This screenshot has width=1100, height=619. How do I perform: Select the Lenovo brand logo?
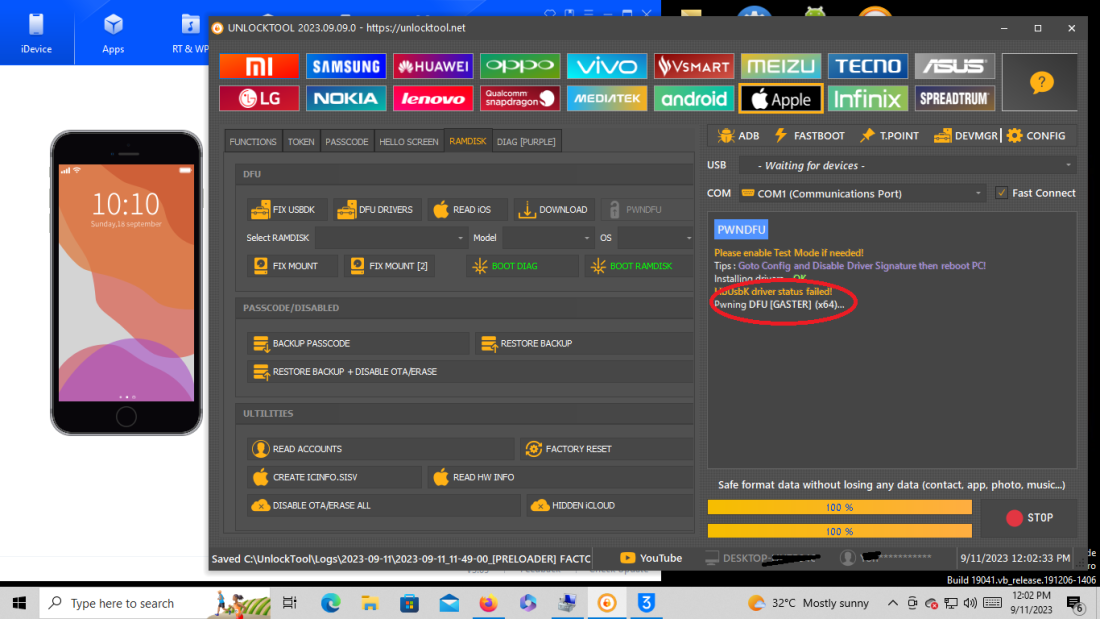pos(433,98)
